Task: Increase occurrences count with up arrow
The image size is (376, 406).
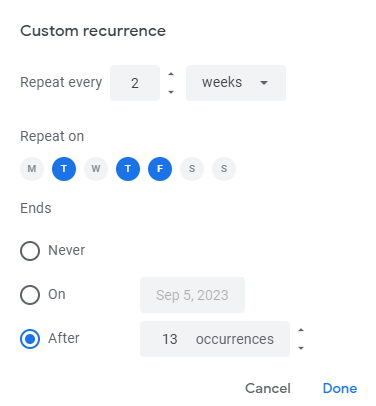Action: [x=301, y=330]
